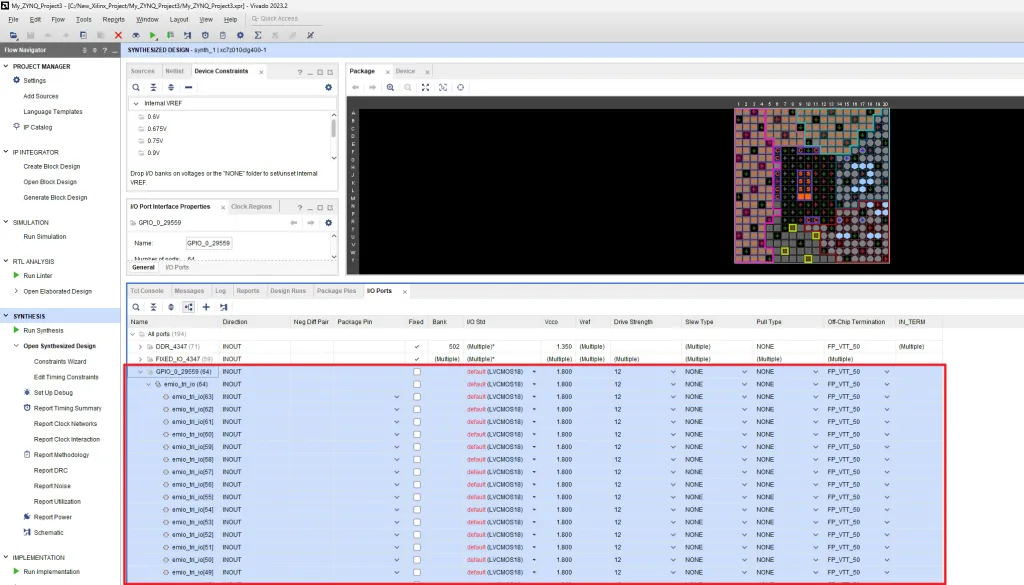Toggle Fixed checkbox for GPIO_0_29559 row
1024x585 pixels.
417,371
